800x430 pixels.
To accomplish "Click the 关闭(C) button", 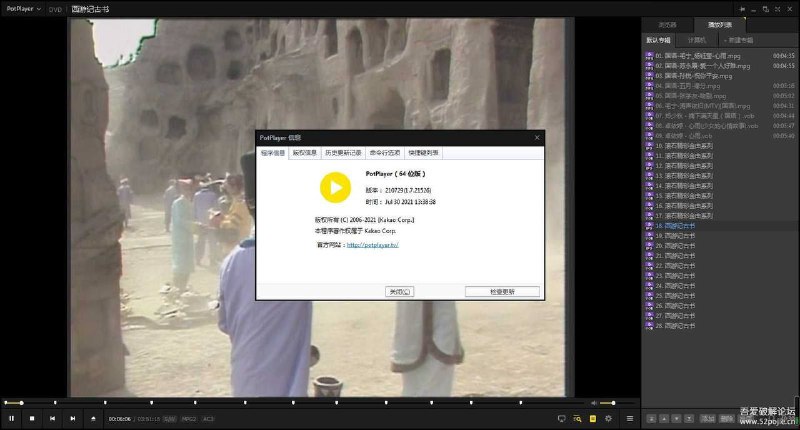I will (x=400, y=291).
